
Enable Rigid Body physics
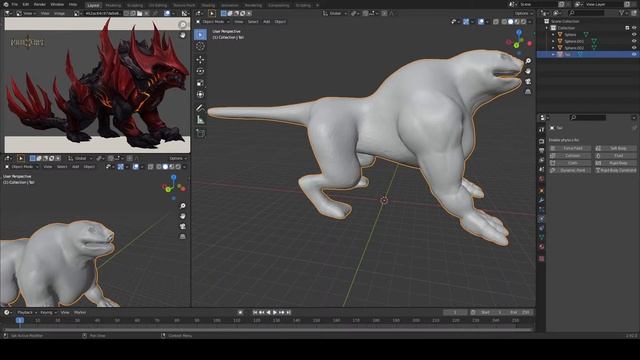(616, 163)
